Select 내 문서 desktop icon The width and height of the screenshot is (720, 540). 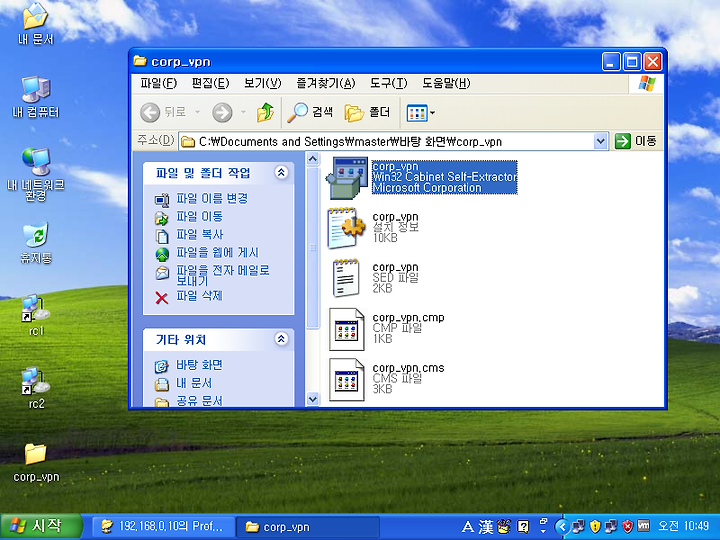[x=36, y=23]
